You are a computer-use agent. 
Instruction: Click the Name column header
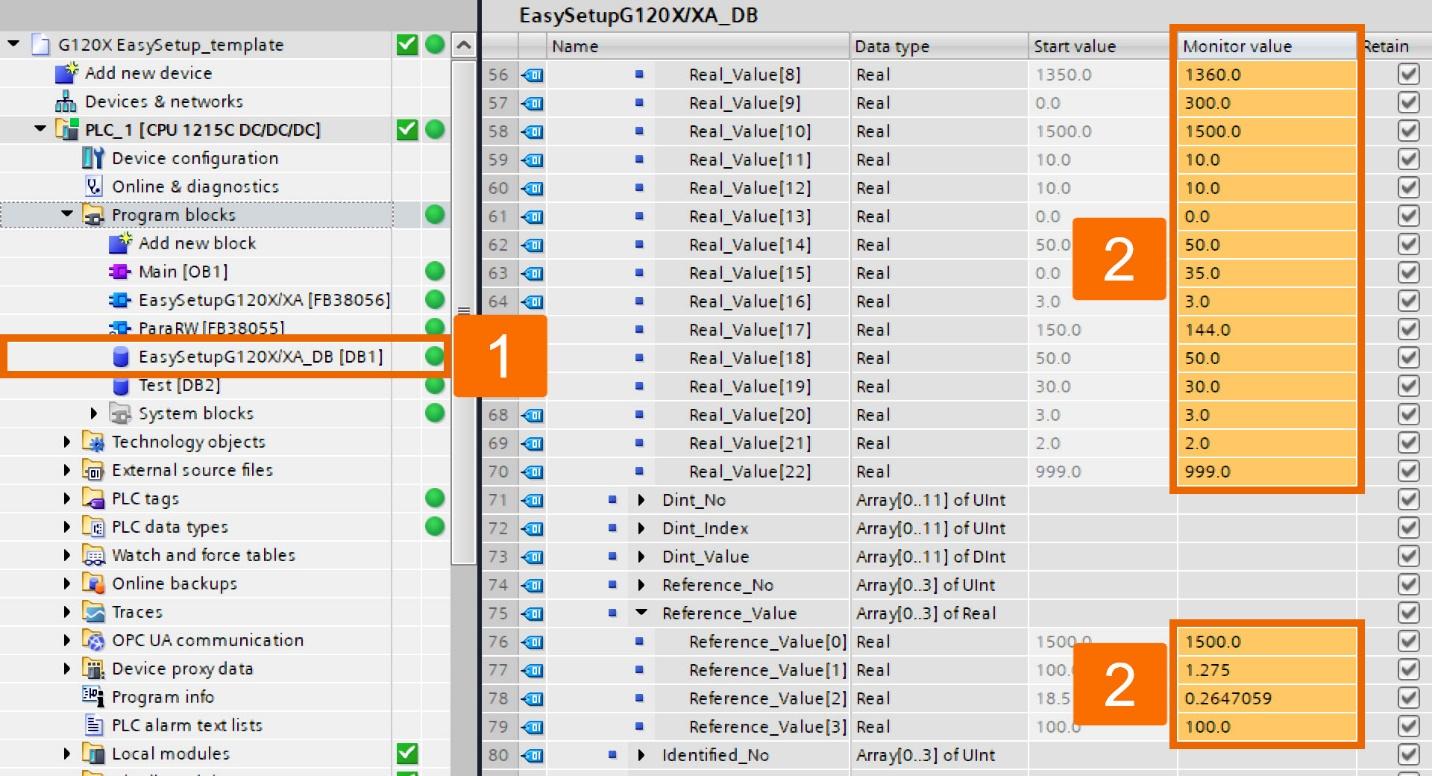tap(698, 46)
